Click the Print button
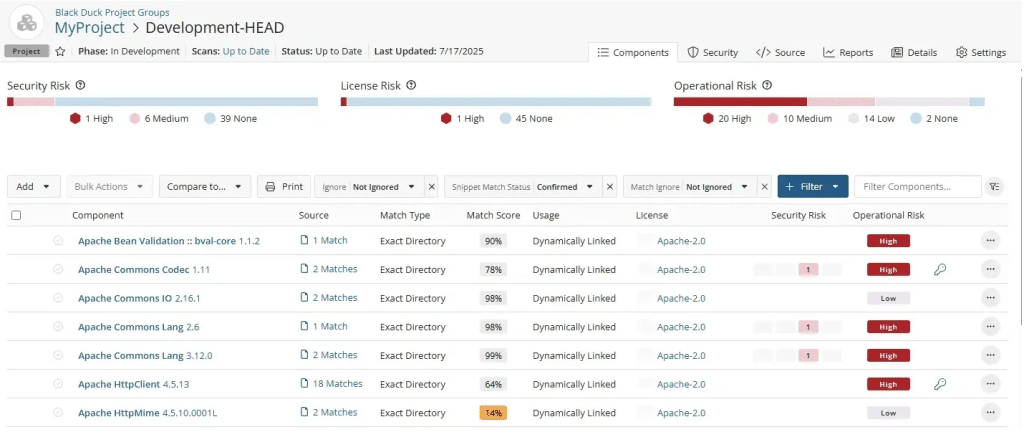 pos(284,187)
